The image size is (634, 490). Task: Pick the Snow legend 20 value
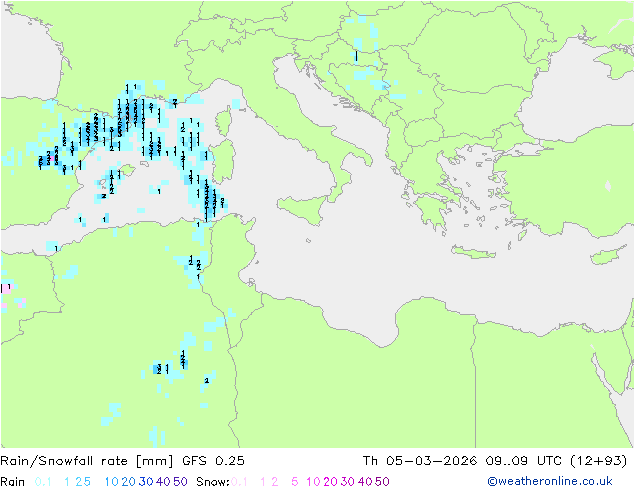(x=331, y=482)
